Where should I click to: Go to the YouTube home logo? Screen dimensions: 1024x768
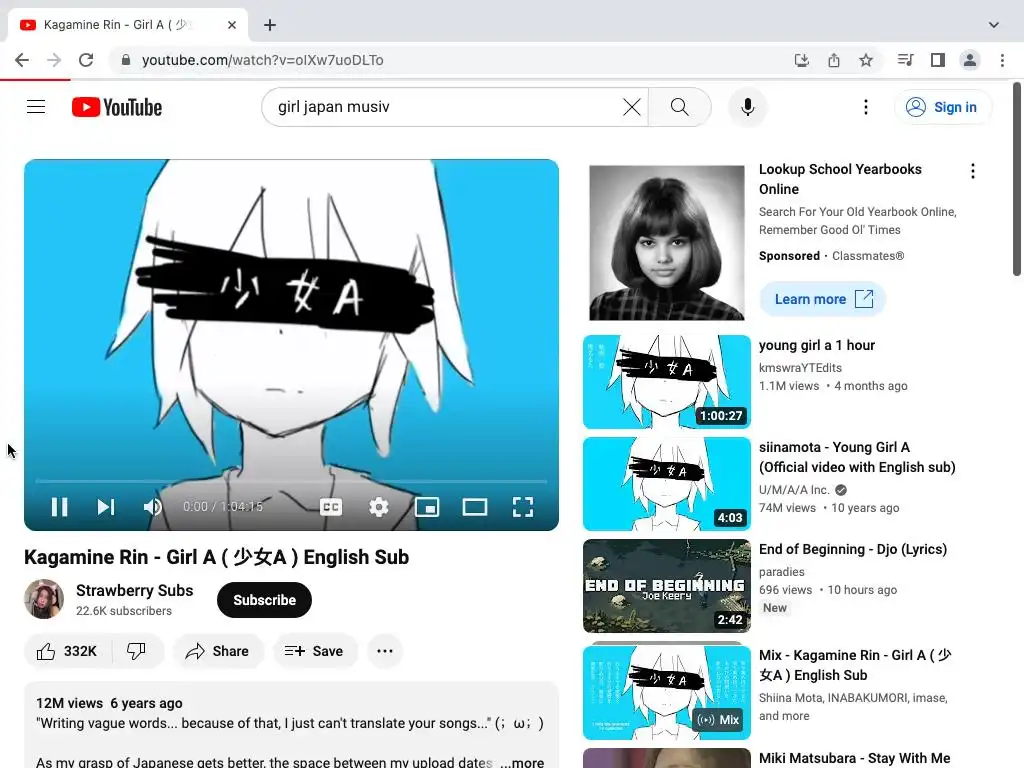117,107
